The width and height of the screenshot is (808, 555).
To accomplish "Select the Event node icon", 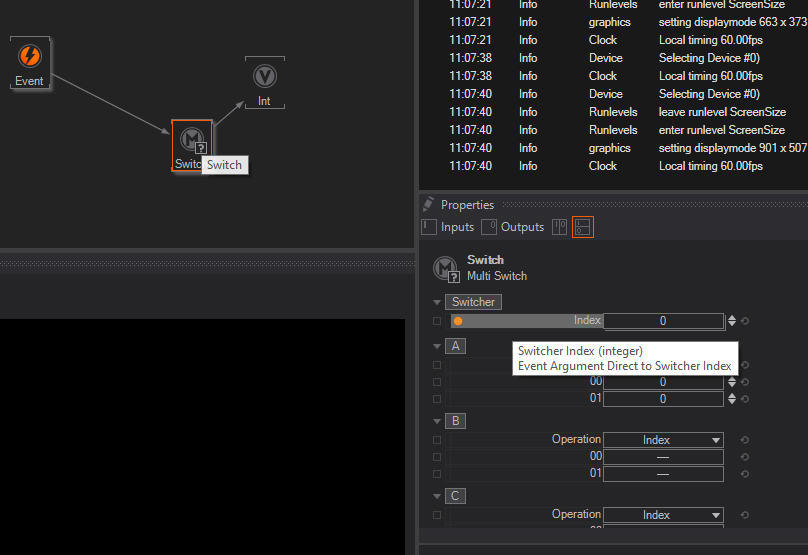I will 30,56.
